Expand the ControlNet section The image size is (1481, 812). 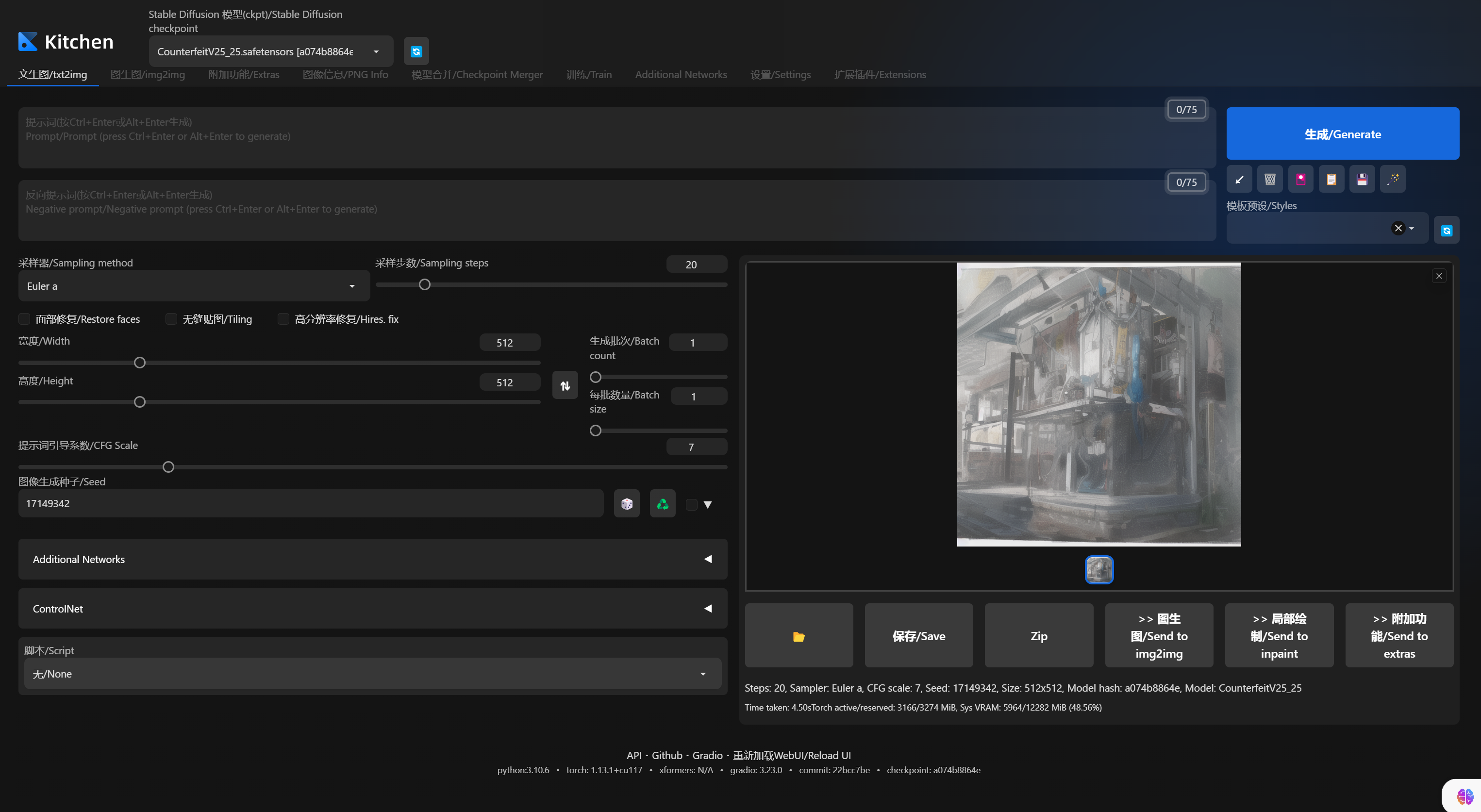(x=372, y=609)
